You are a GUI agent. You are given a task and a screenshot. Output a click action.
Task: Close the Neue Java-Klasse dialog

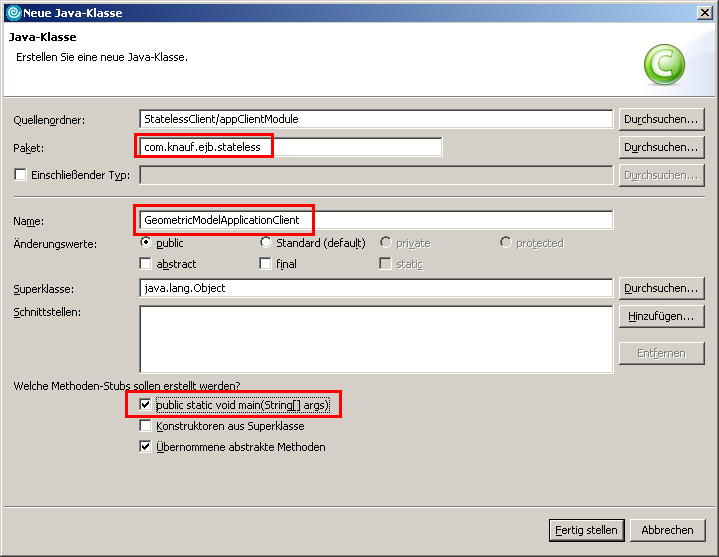click(705, 11)
